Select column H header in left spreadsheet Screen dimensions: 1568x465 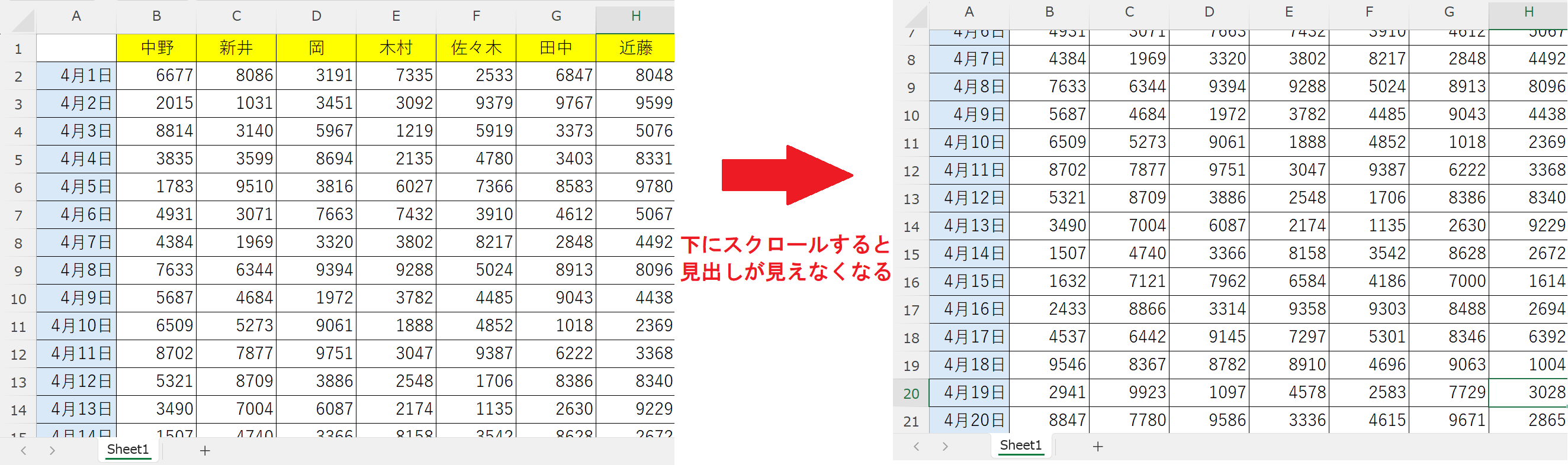[635, 17]
